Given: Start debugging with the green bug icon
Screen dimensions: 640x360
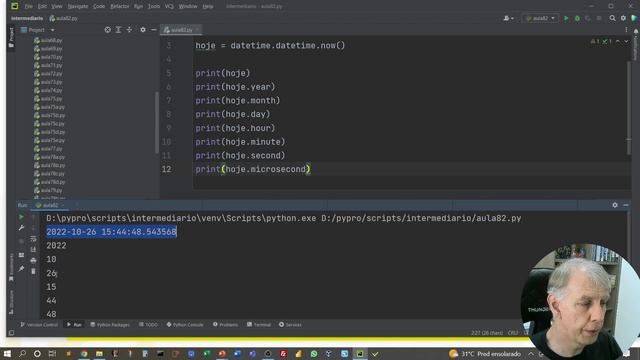Looking at the screenshot, I should (x=577, y=18).
